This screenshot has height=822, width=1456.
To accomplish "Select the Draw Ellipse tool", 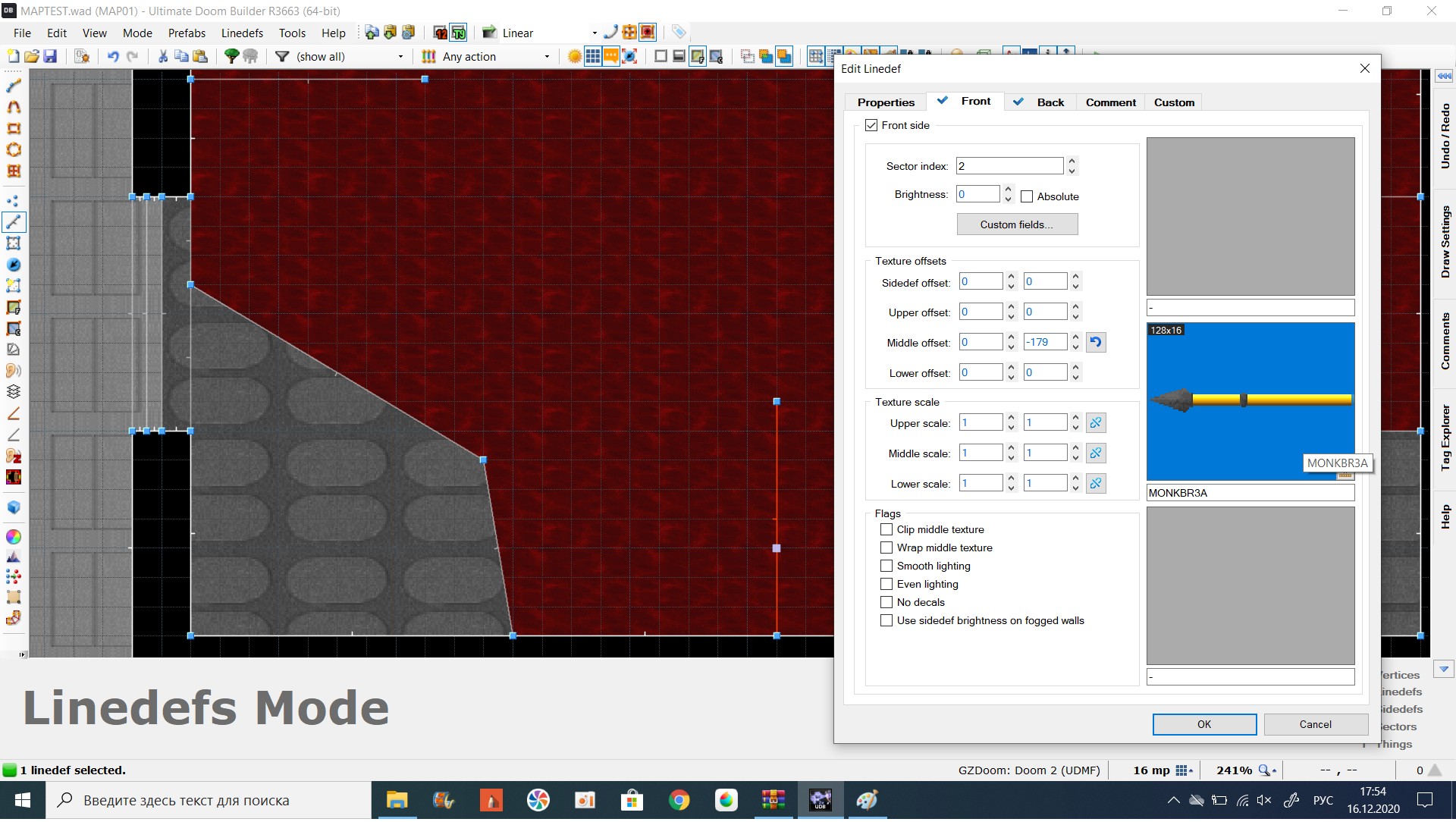I will 14,150.
